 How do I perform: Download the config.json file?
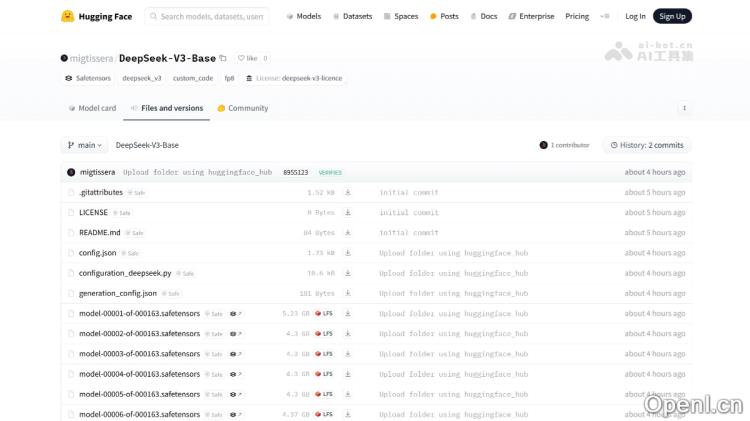[x=348, y=253]
